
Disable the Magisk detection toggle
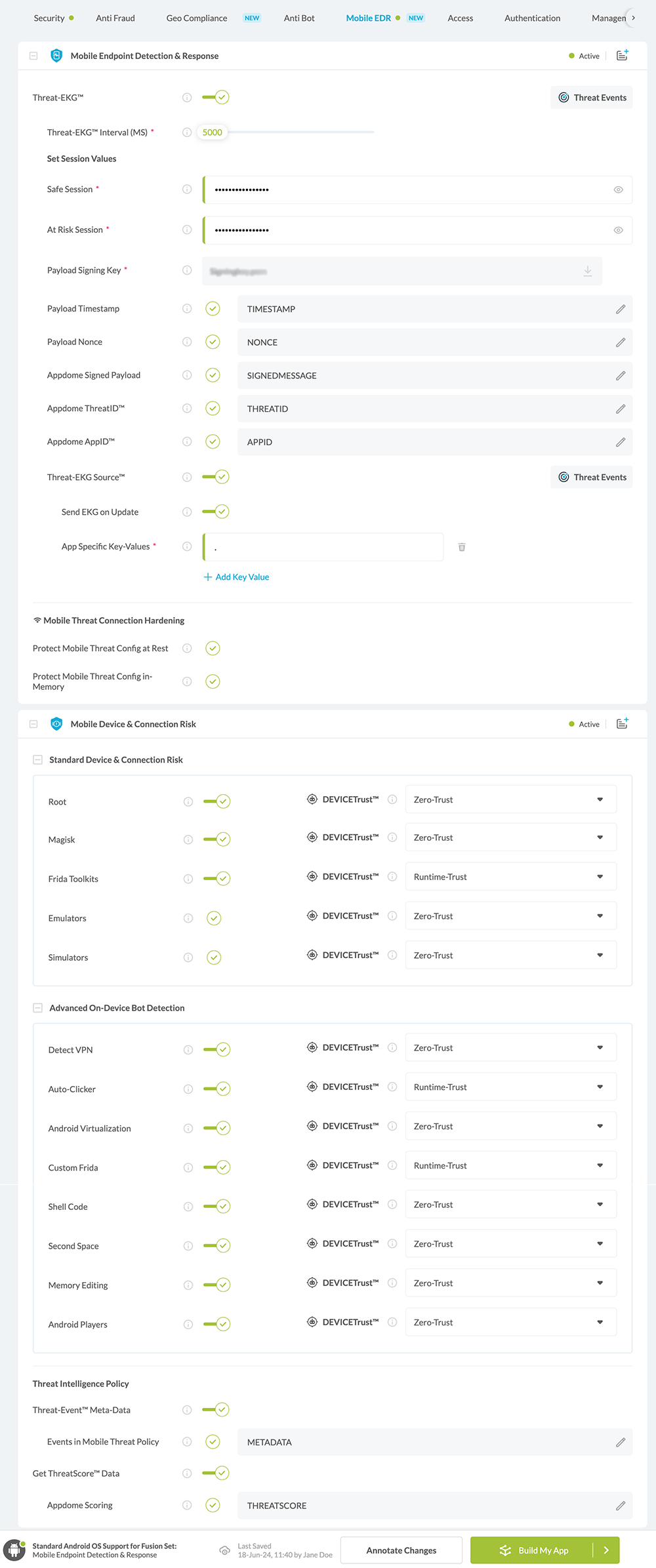217,839
